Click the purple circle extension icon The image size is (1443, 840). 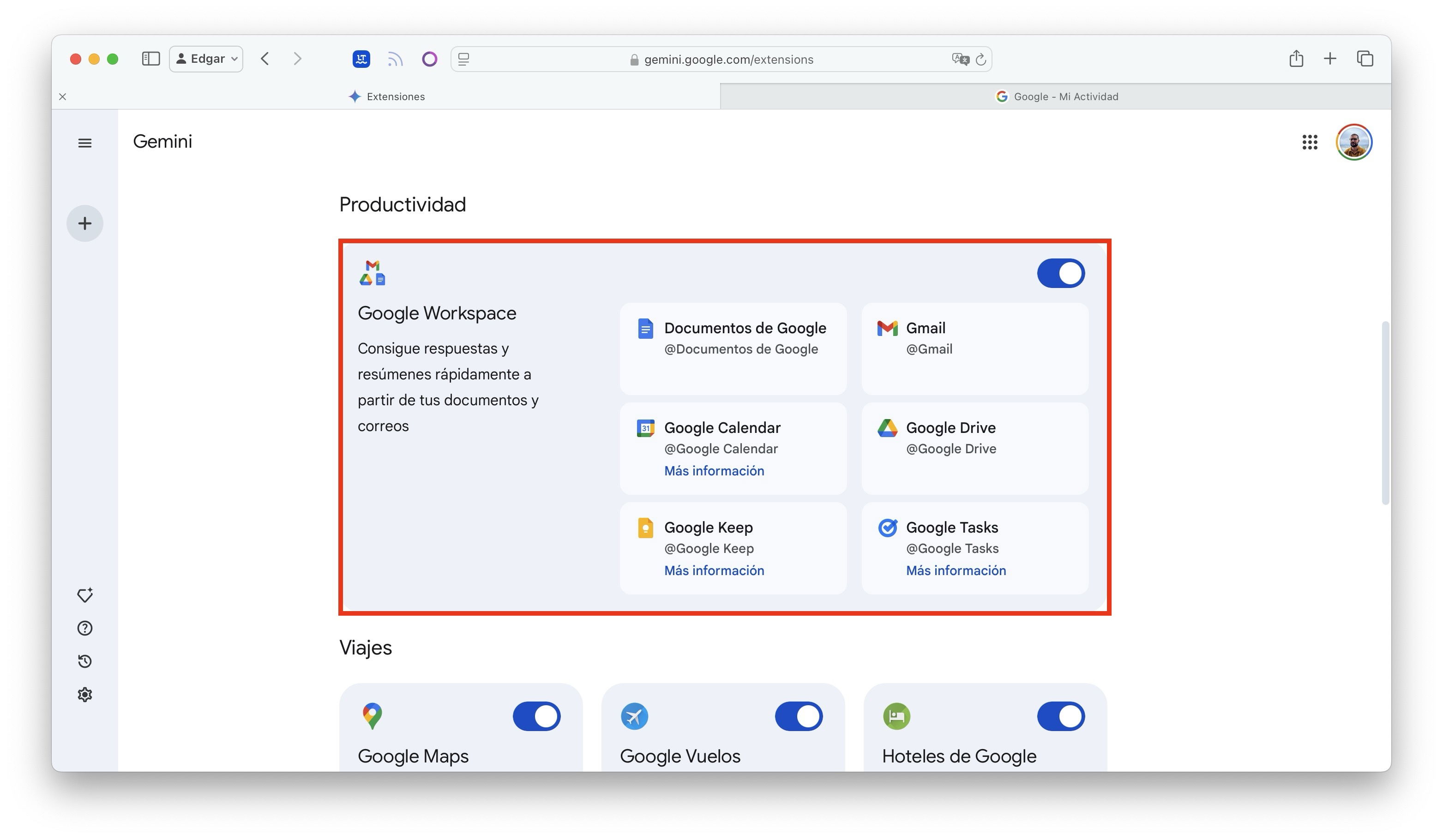click(x=429, y=59)
